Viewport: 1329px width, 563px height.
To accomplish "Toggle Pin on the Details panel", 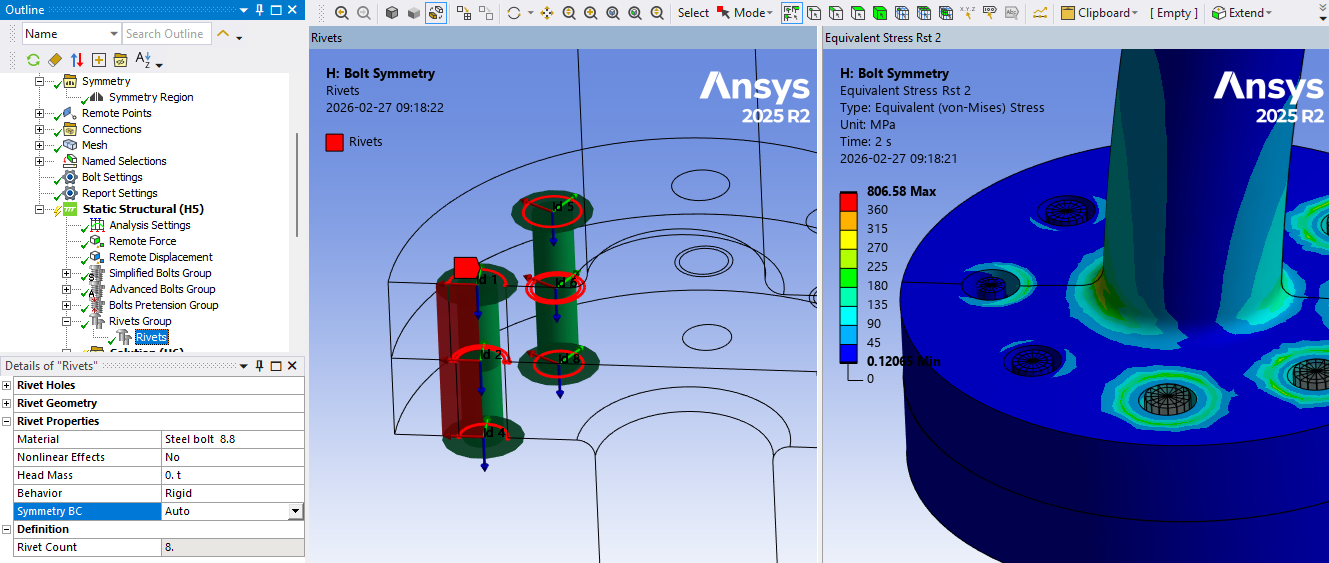I will click(x=260, y=366).
